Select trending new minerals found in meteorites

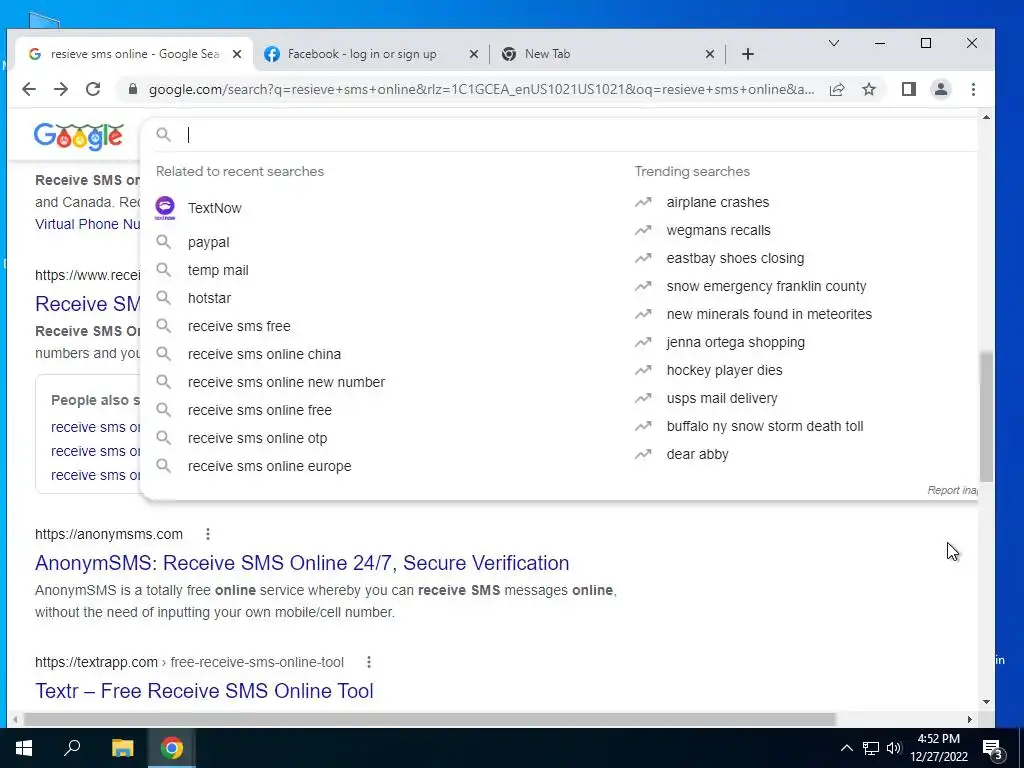pyautogui.click(x=769, y=314)
